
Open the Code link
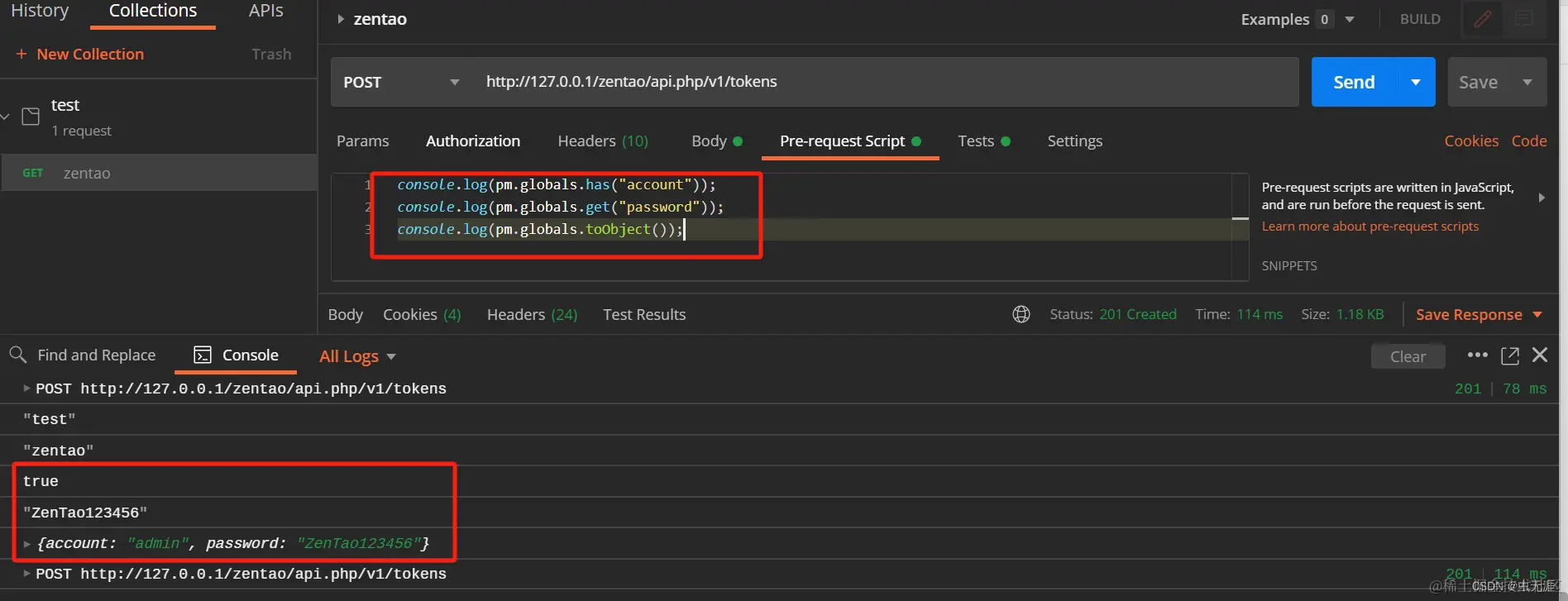point(1529,141)
